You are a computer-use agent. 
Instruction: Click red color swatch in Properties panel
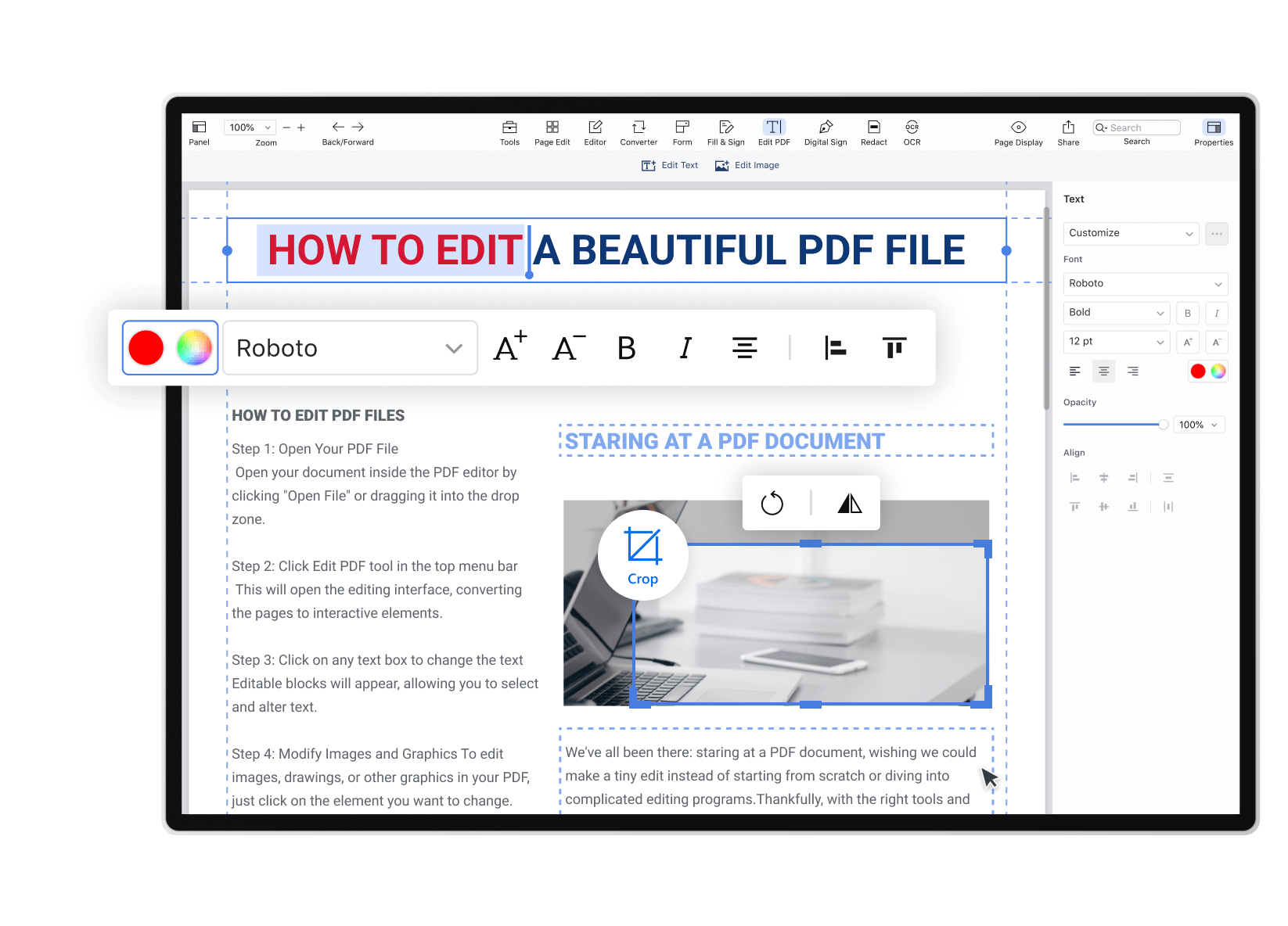(1198, 371)
